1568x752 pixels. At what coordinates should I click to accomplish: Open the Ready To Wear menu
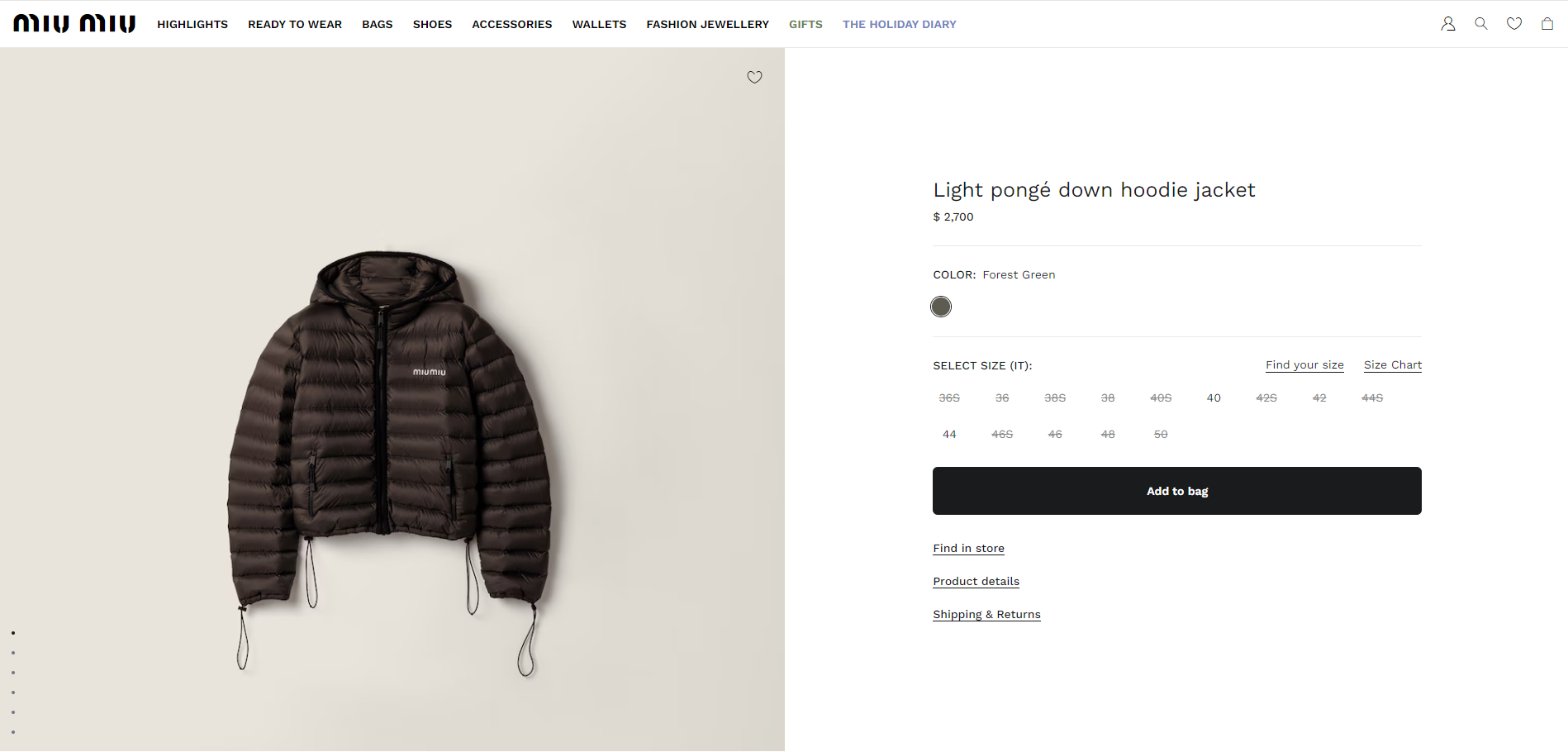click(x=294, y=25)
